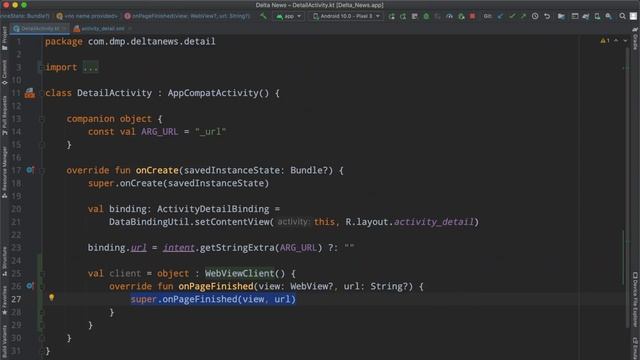The width and height of the screenshot is (640, 360).
Task: Click the red Stop button in toolbar
Action: pos(472,16)
